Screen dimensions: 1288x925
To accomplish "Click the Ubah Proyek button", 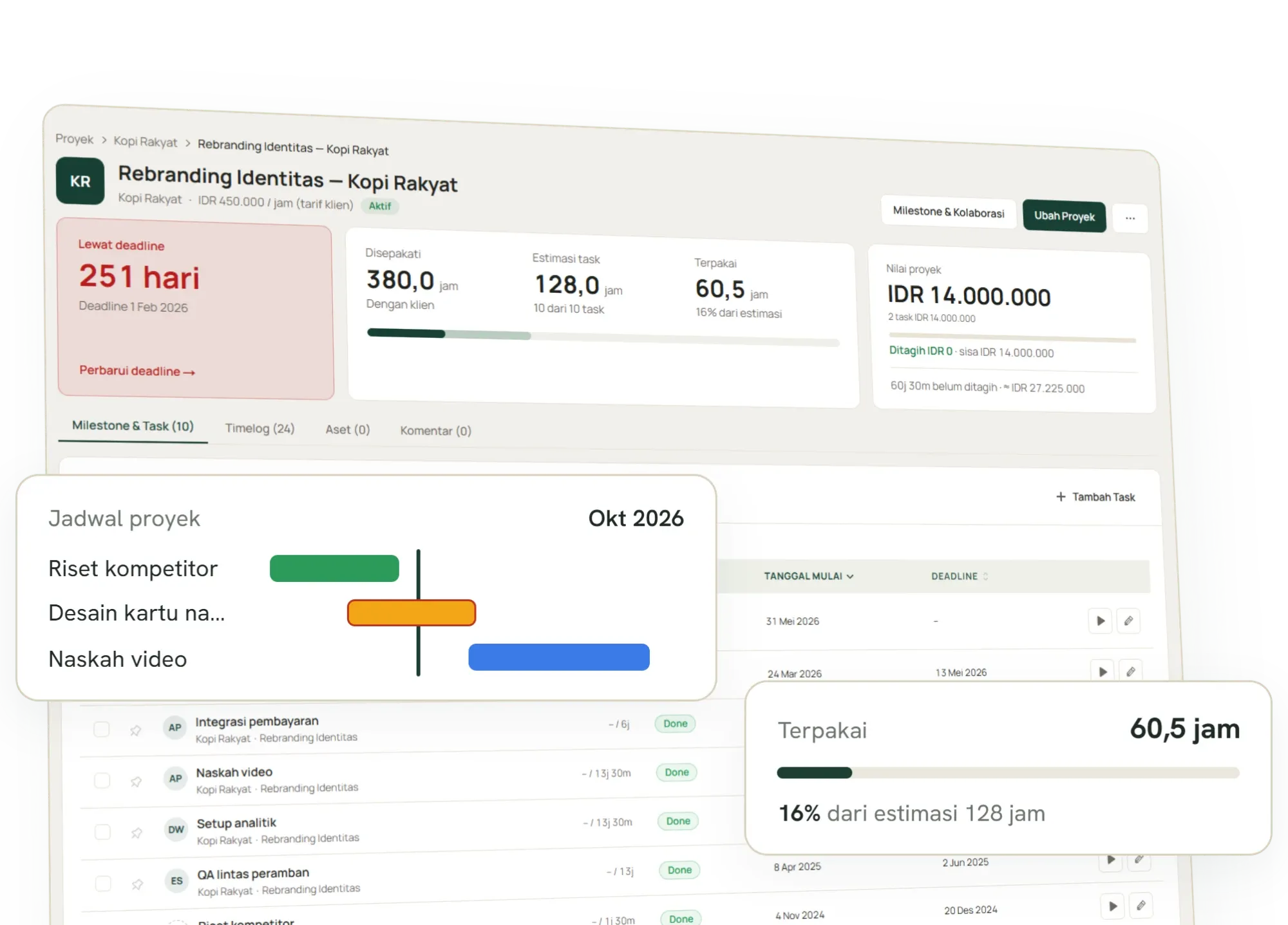I will (x=1064, y=216).
